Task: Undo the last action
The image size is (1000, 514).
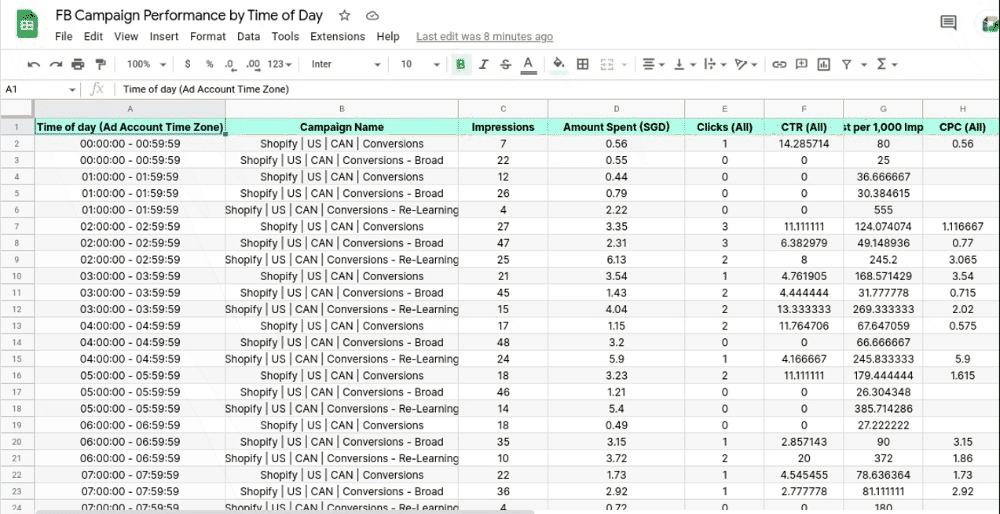Action: coord(34,64)
